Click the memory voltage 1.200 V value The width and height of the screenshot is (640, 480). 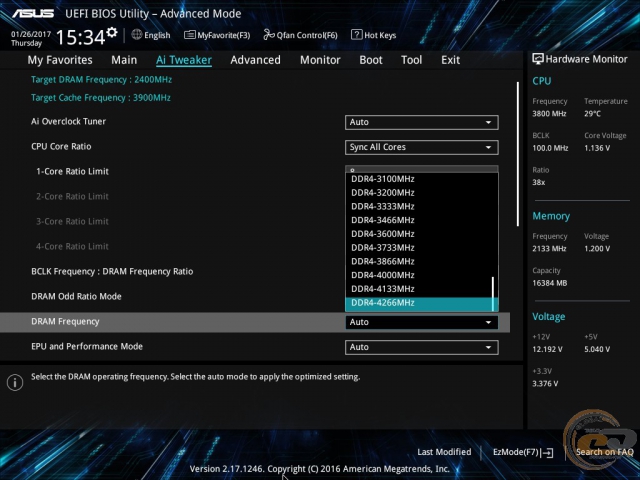click(x=597, y=249)
